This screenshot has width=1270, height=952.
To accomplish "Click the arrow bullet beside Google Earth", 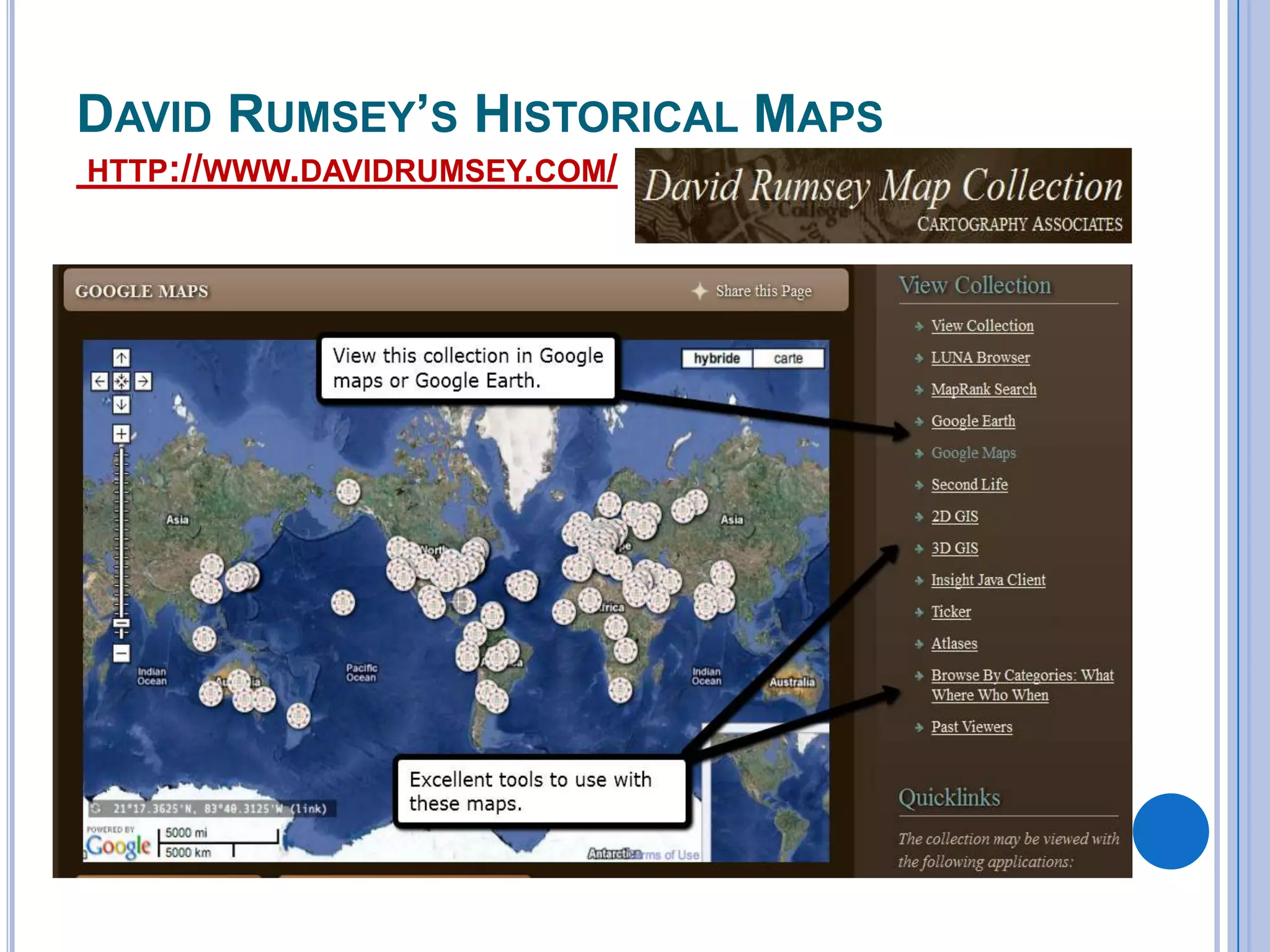I will (x=919, y=421).
